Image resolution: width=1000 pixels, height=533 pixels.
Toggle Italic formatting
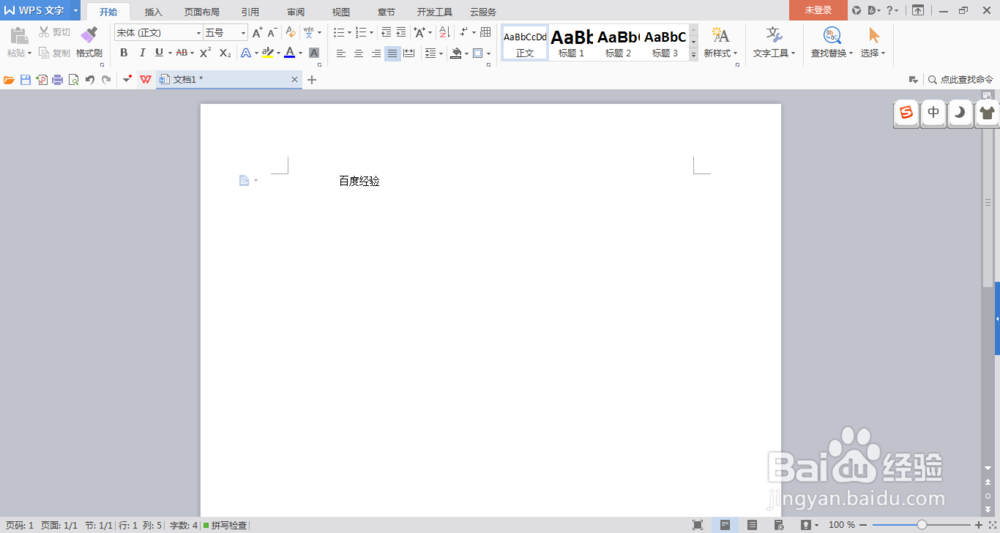coord(142,53)
